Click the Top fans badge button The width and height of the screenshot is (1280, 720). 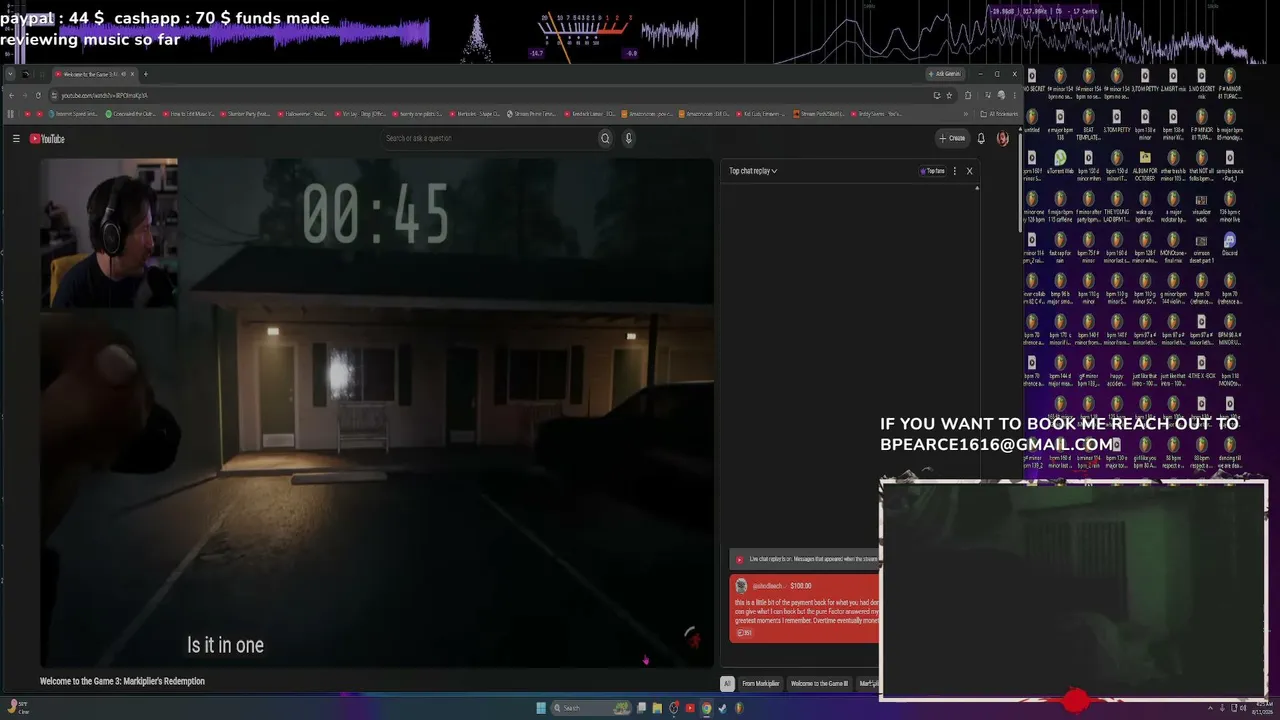(932, 171)
